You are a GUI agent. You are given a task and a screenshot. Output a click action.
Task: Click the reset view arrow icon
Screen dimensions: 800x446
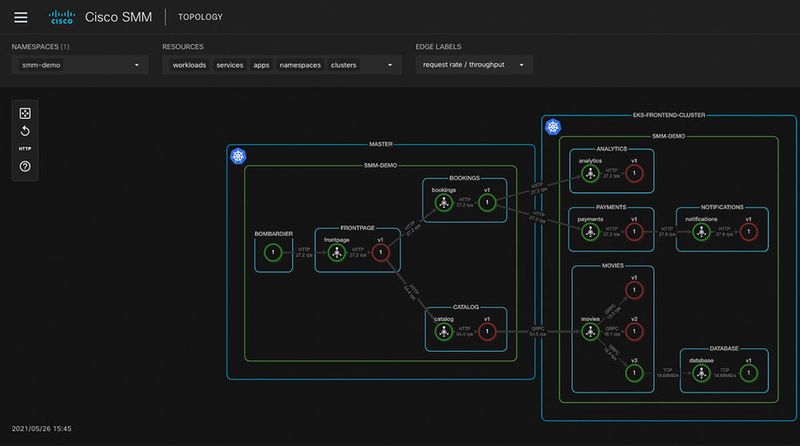(x=25, y=131)
